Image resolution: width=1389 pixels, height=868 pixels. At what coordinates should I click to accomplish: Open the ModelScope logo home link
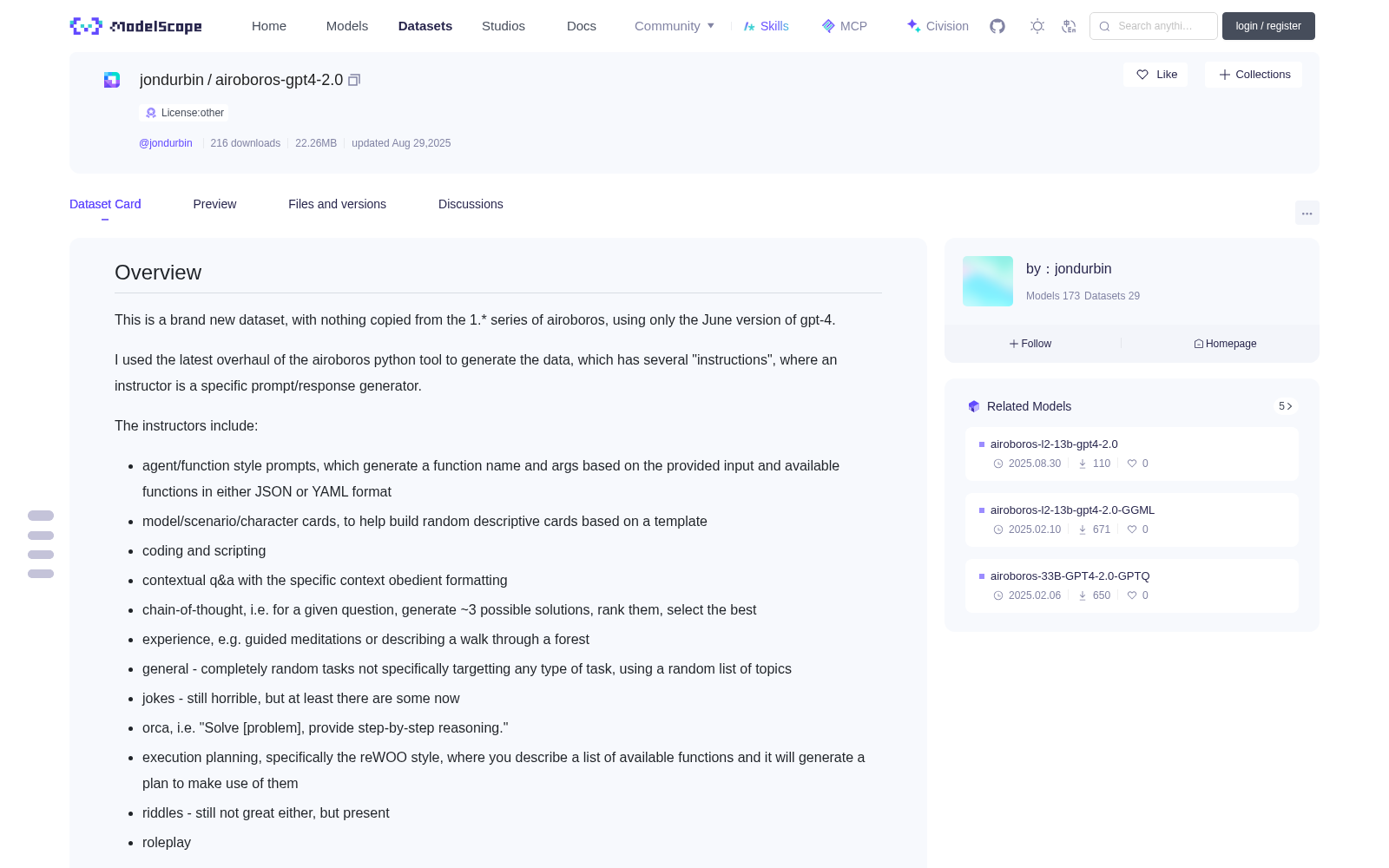tap(136, 26)
